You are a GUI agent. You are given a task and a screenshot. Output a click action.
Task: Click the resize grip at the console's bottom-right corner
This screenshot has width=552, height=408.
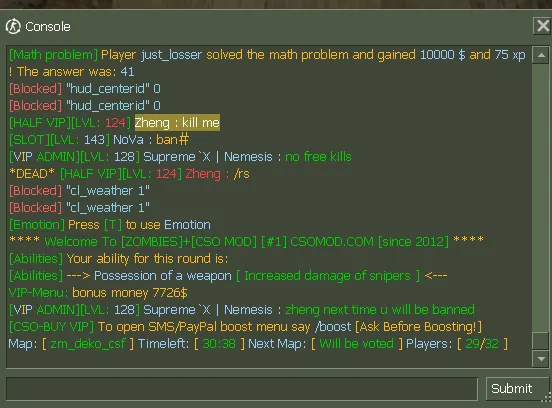coord(547,397)
